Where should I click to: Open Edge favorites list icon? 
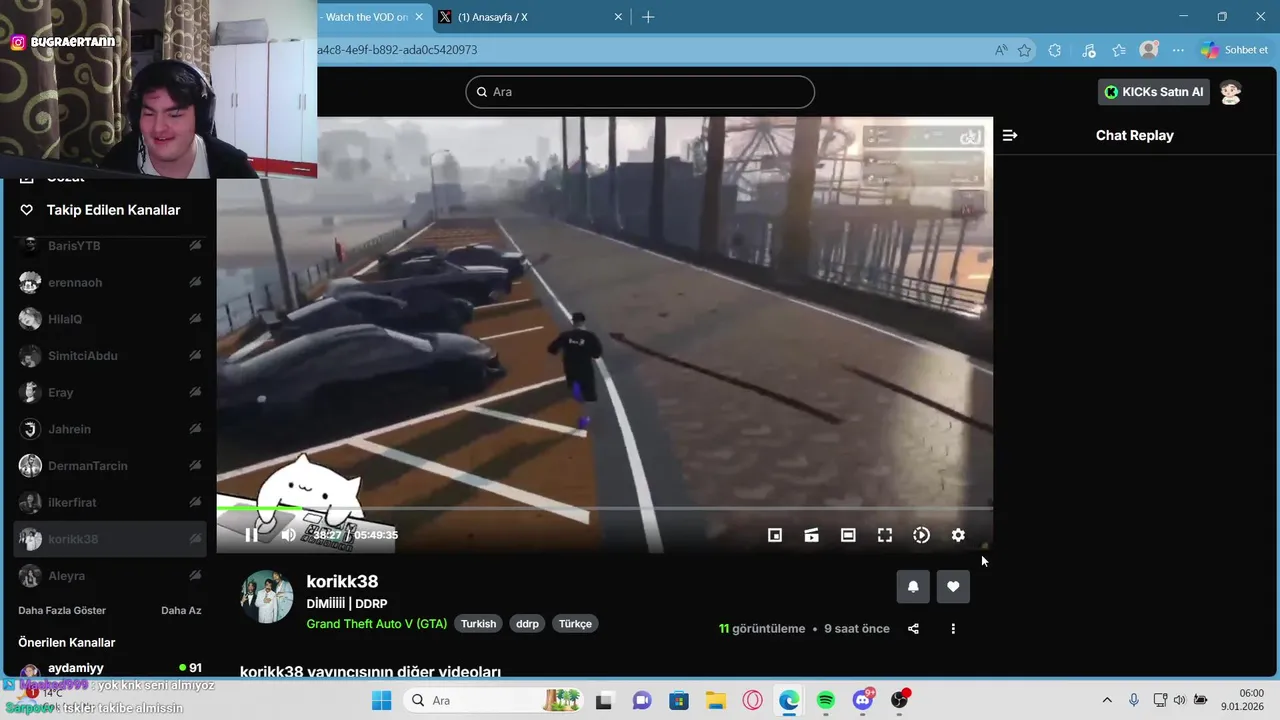click(1119, 50)
